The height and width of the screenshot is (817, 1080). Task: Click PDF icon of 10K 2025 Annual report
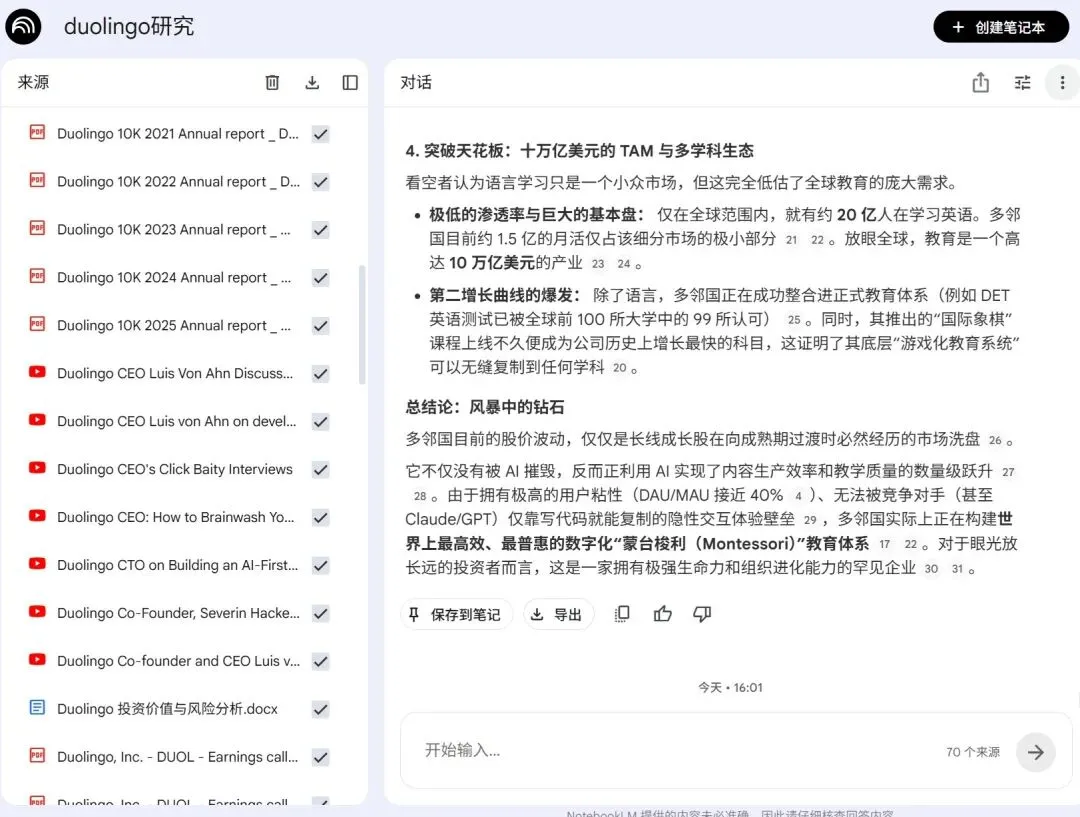37,323
